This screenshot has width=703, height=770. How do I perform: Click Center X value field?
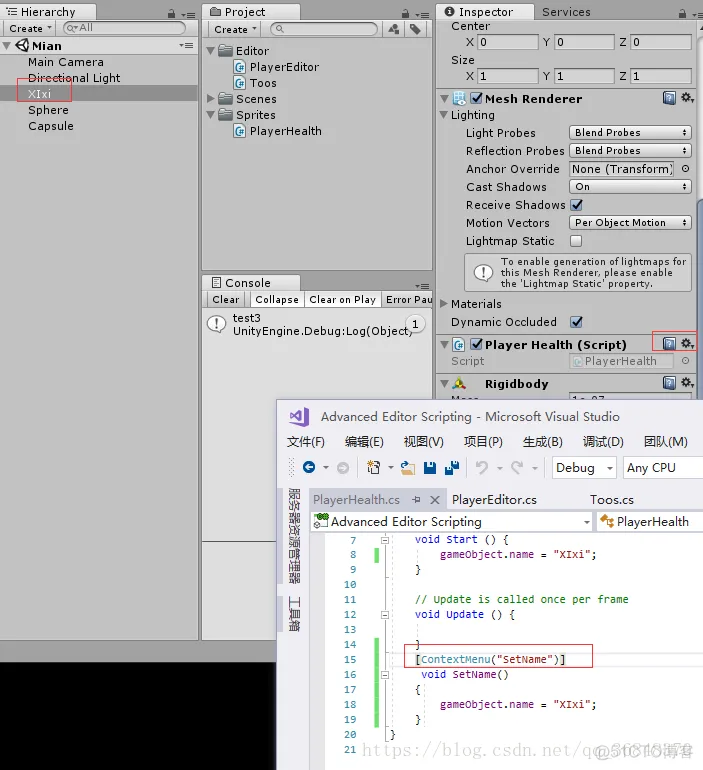pyautogui.click(x=508, y=42)
